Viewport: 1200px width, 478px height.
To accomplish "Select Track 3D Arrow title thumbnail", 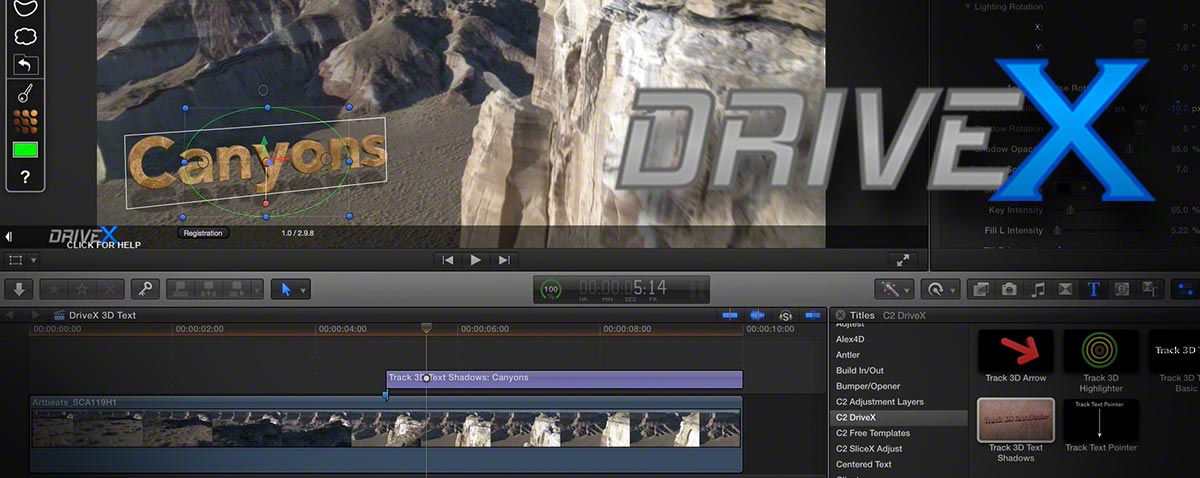I will (x=1015, y=350).
